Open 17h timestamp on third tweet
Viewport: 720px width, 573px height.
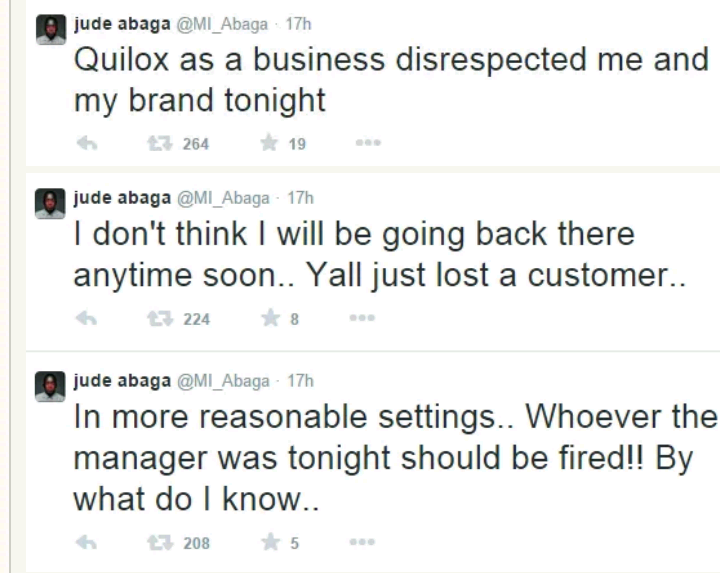[300, 381]
